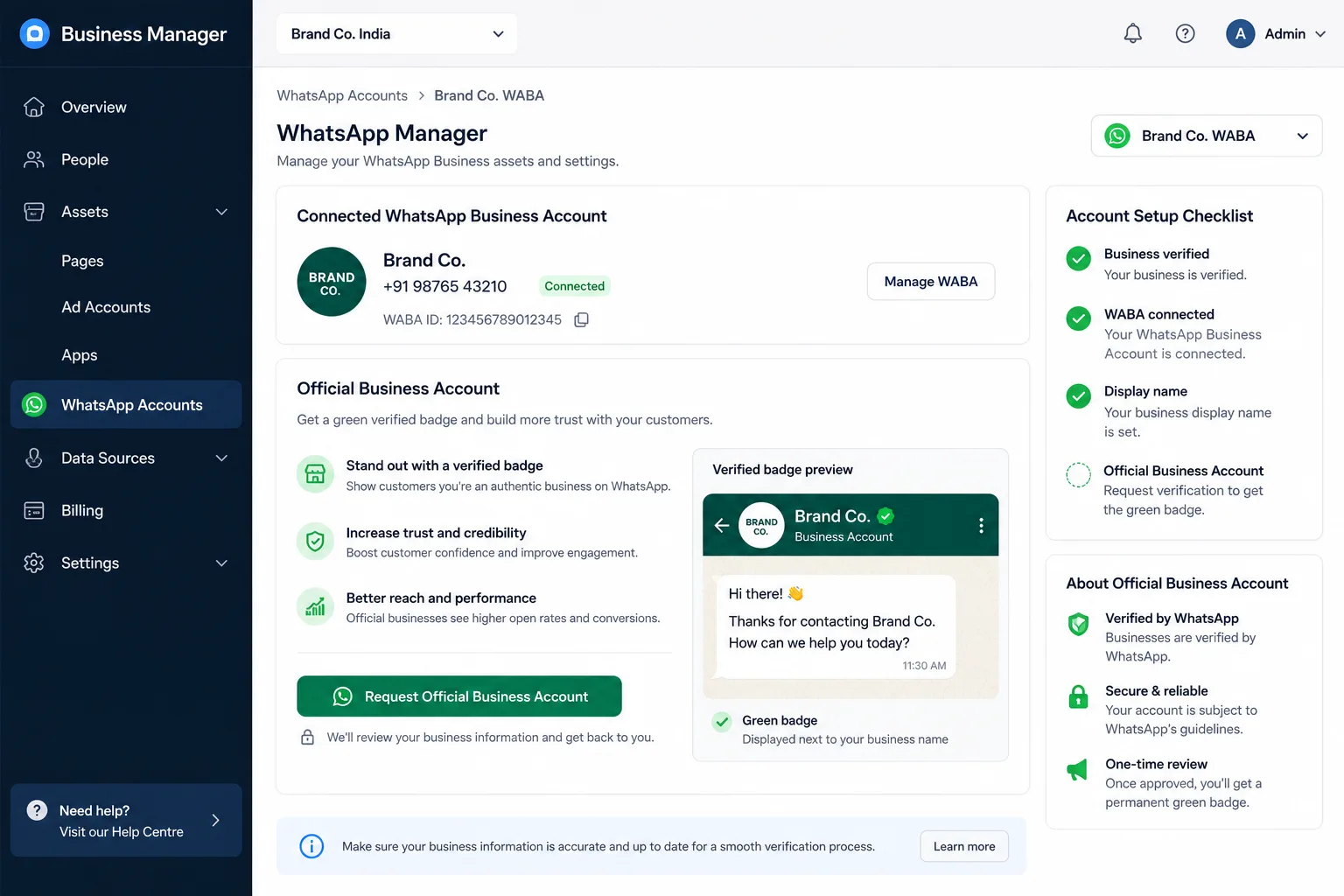The width and height of the screenshot is (1344, 896).
Task: Open the Help Centre arrow
Action: click(215, 820)
